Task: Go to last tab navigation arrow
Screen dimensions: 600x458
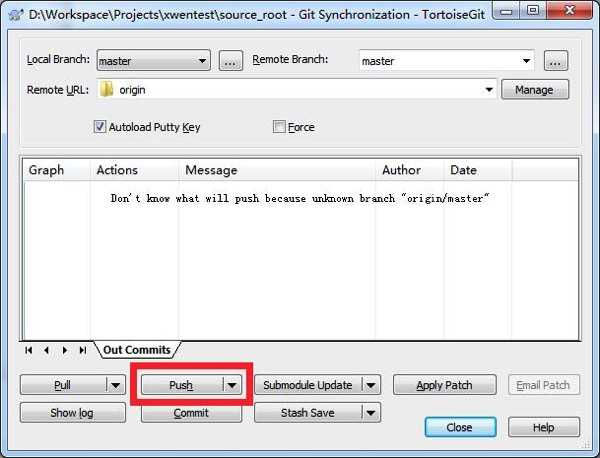Action: click(x=83, y=350)
